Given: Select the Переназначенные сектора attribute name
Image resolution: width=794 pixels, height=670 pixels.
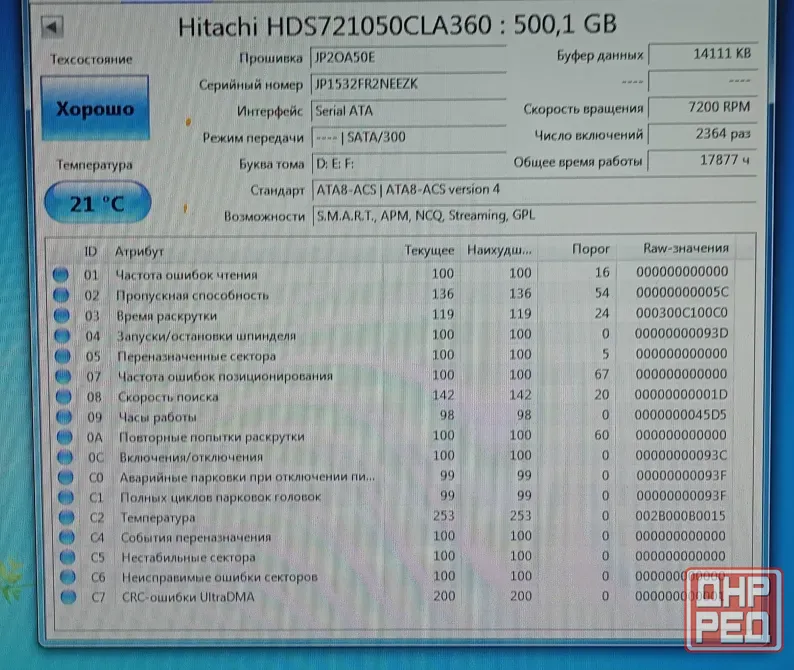Looking at the screenshot, I should (x=196, y=357).
